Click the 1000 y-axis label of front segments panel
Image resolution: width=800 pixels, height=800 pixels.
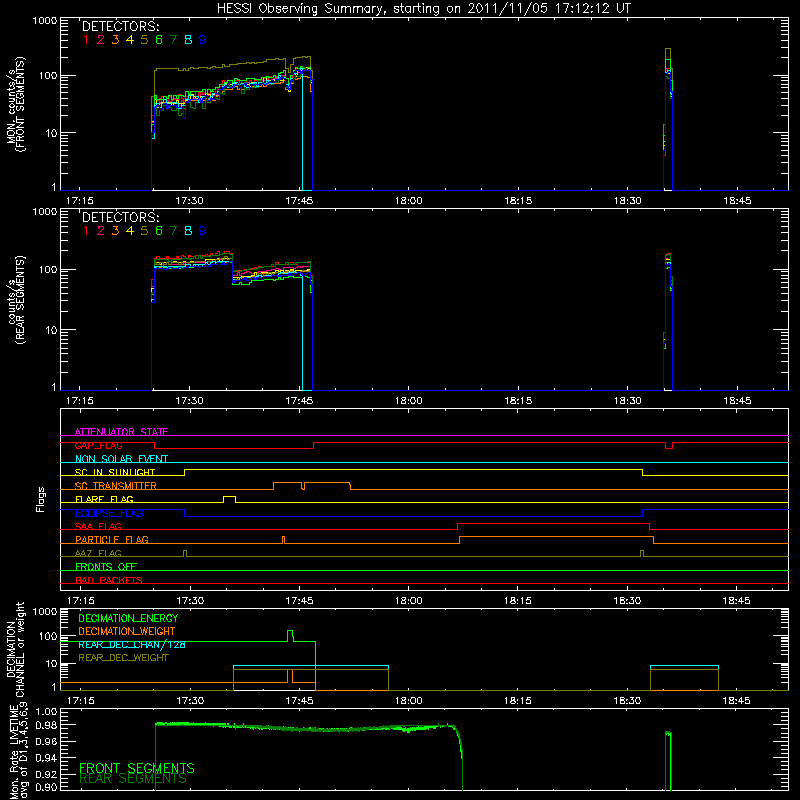[x=44, y=21]
